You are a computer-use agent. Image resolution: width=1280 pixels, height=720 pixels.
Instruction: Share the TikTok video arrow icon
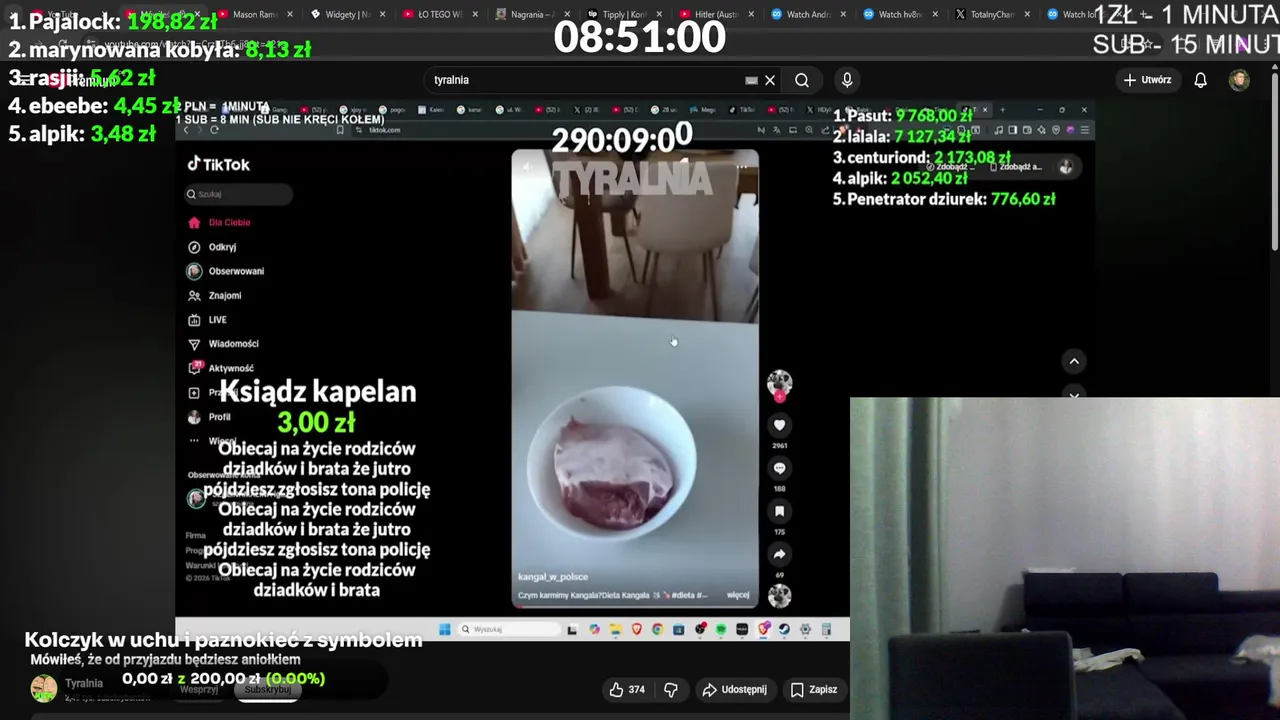(x=779, y=554)
